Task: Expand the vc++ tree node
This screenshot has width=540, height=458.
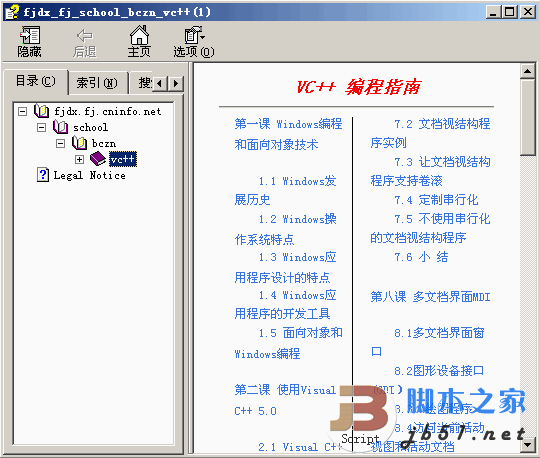Action: (x=79, y=159)
